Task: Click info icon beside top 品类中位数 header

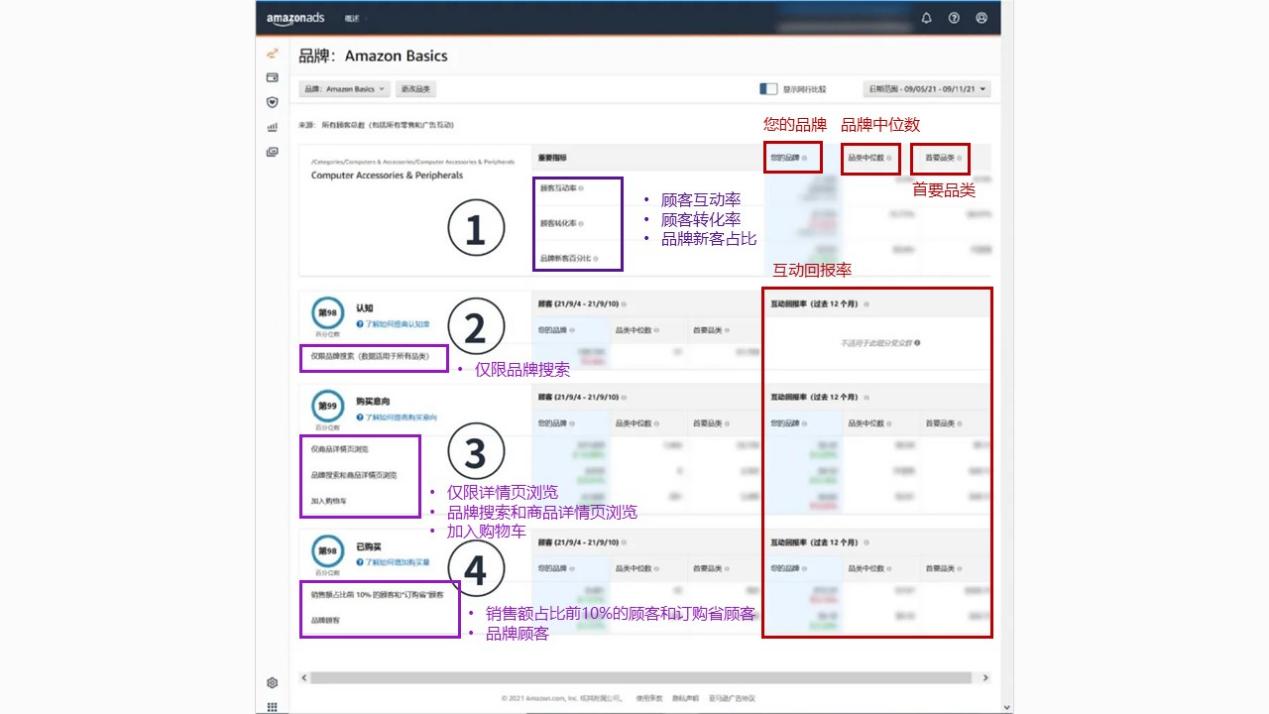Action: [x=887, y=158]
